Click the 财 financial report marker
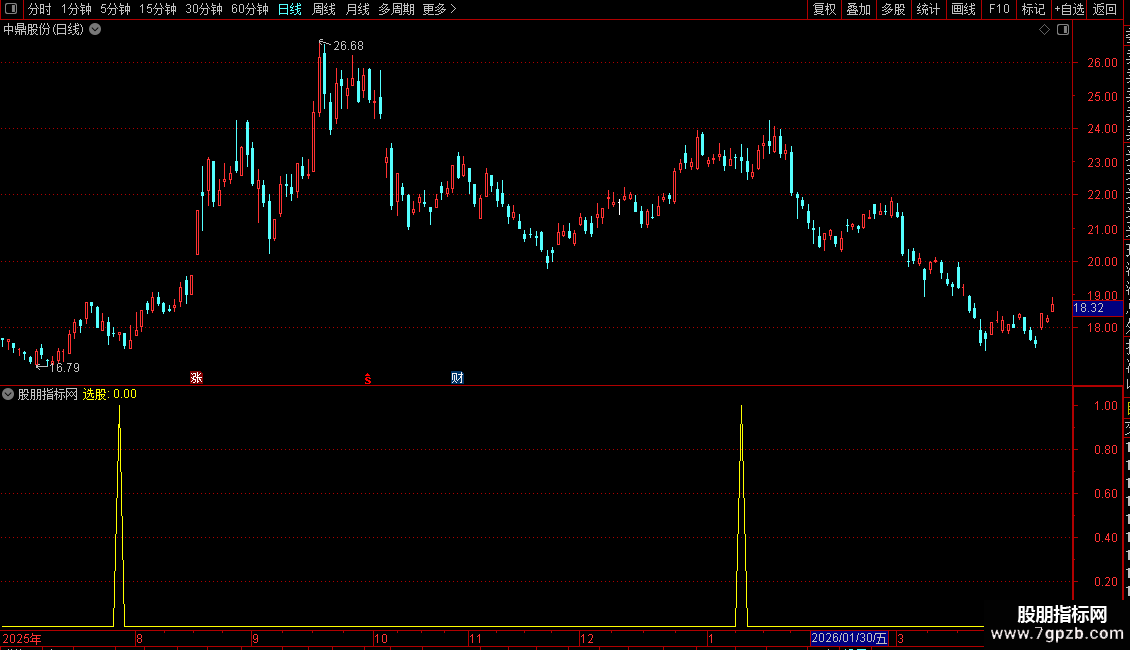This screenshot has width=1130, height=650. pos(457,378)
